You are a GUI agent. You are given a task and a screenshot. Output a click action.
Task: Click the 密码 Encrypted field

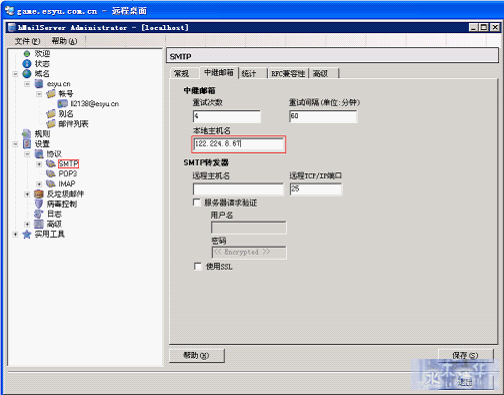pos(249,252)
